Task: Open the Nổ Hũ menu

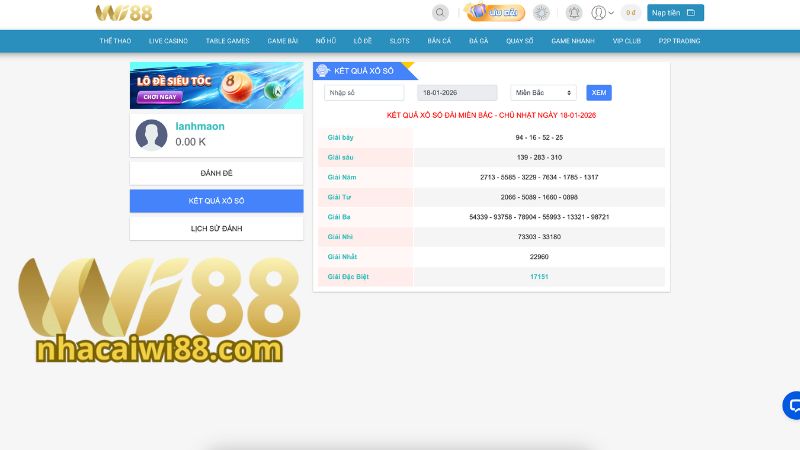Action: click(326, 41)
